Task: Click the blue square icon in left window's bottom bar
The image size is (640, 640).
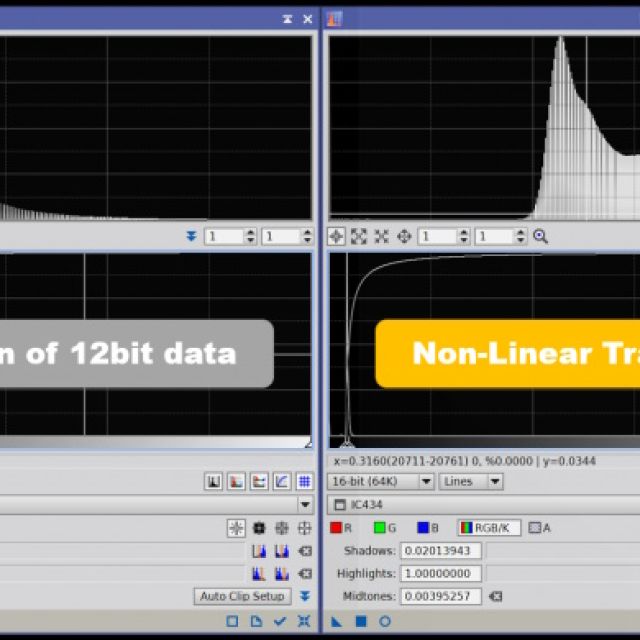Action: pyautogui.click(x=232, y=621)
